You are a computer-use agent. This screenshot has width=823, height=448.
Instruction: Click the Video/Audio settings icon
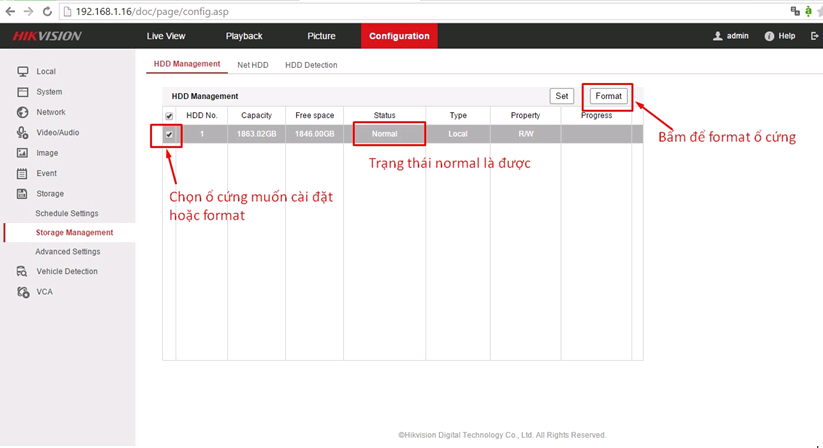point(22,133)
